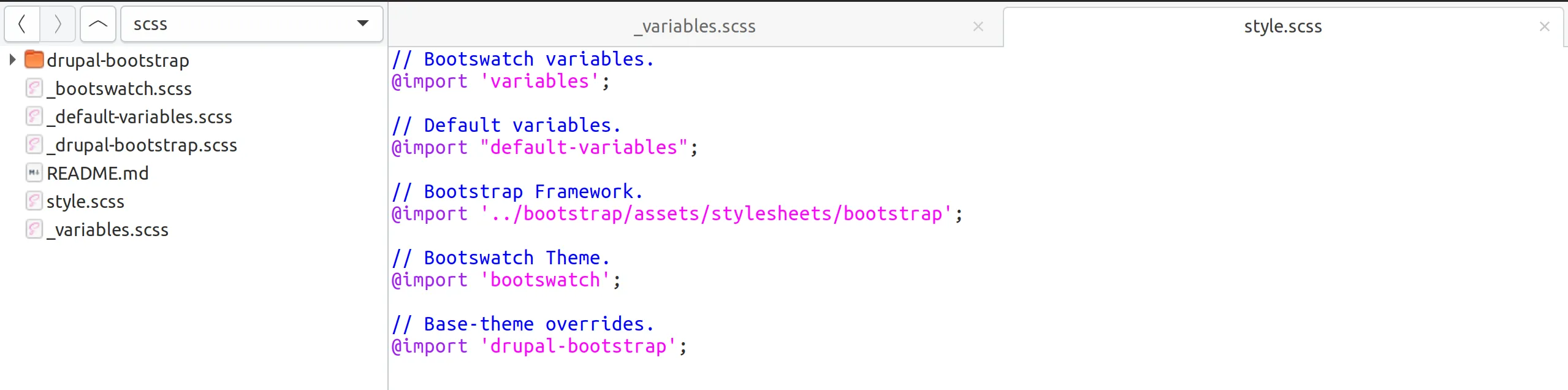Select the drupal-bootstrap folder row
1568x390 pixels.
tap(194, 60)
